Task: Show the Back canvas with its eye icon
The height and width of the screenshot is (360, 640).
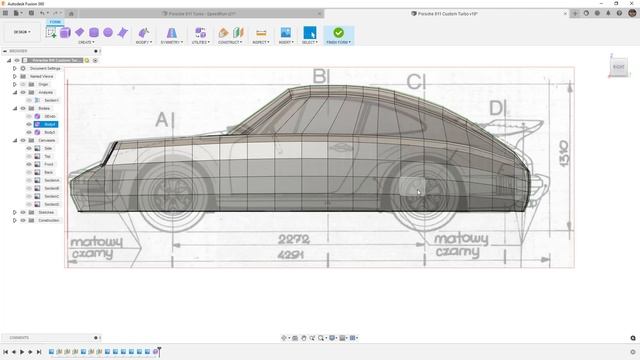Action: pyautogui.click(x=29, y=172)
